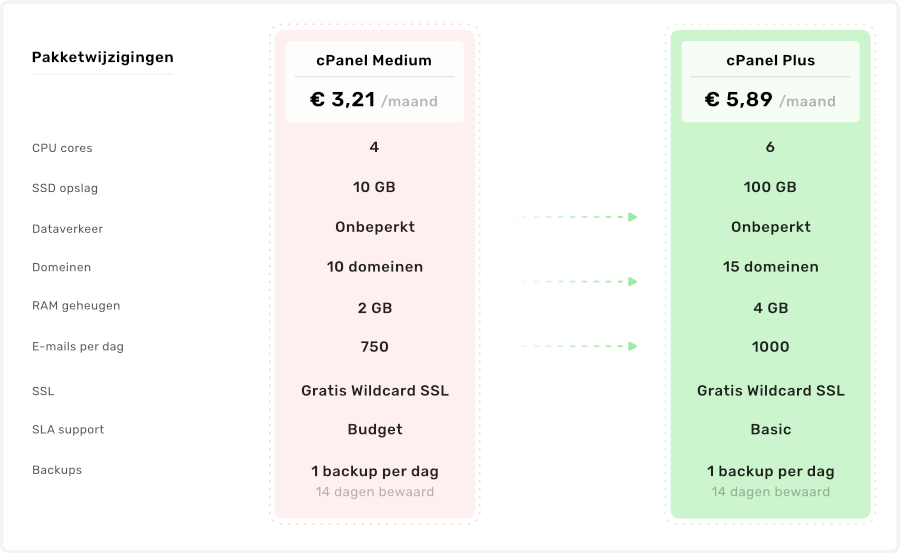
Task: Select the cPanel Medium package title
Action: [x=374, y=60]
